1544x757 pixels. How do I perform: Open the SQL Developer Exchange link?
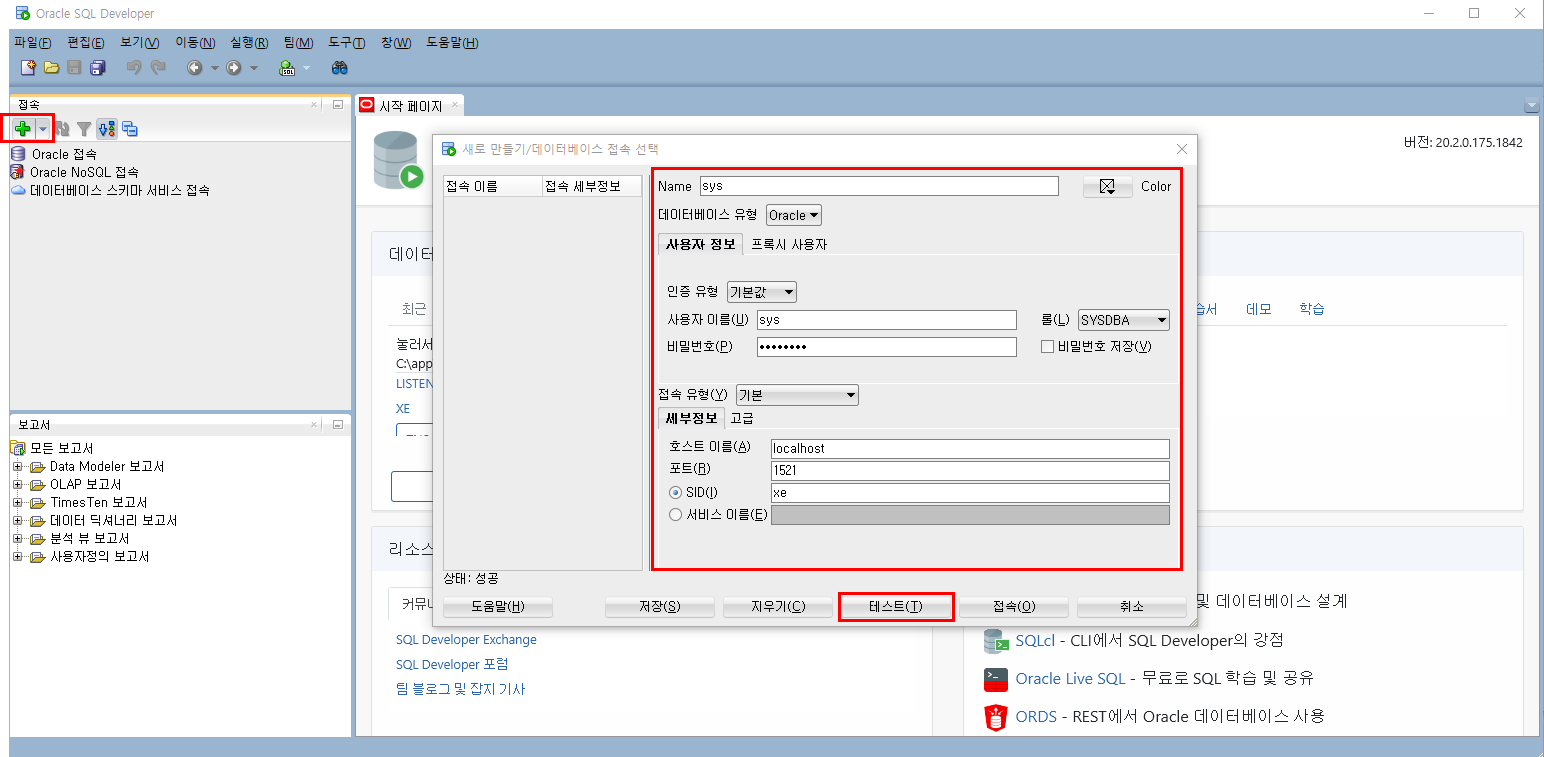(466, 640)
